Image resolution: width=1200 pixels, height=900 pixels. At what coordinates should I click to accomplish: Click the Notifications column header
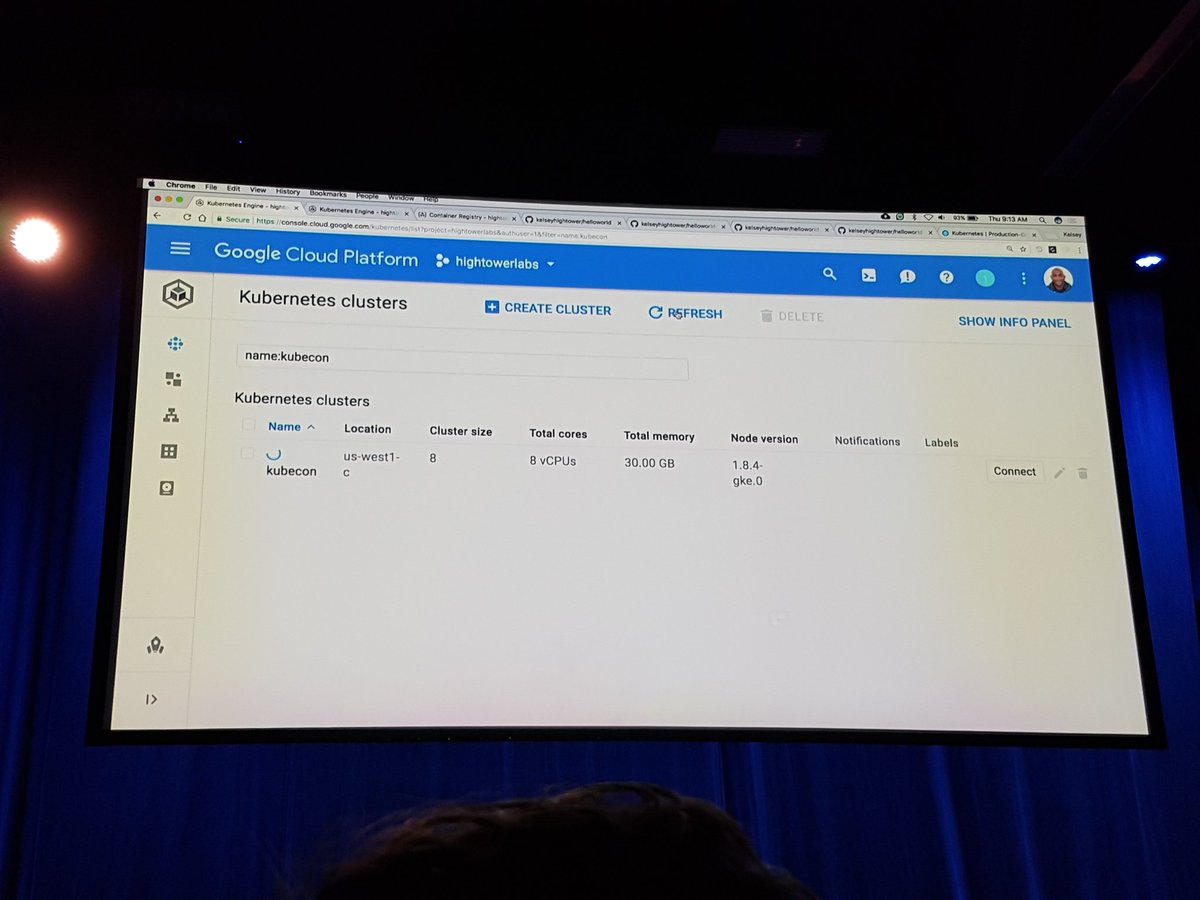click(x=867, y=441)
